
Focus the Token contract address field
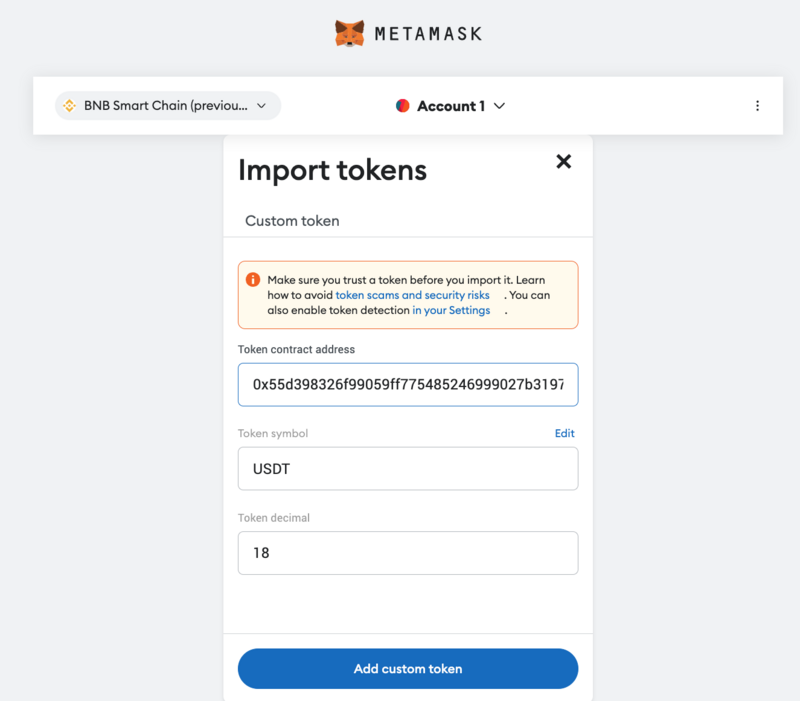click(408, 384)
